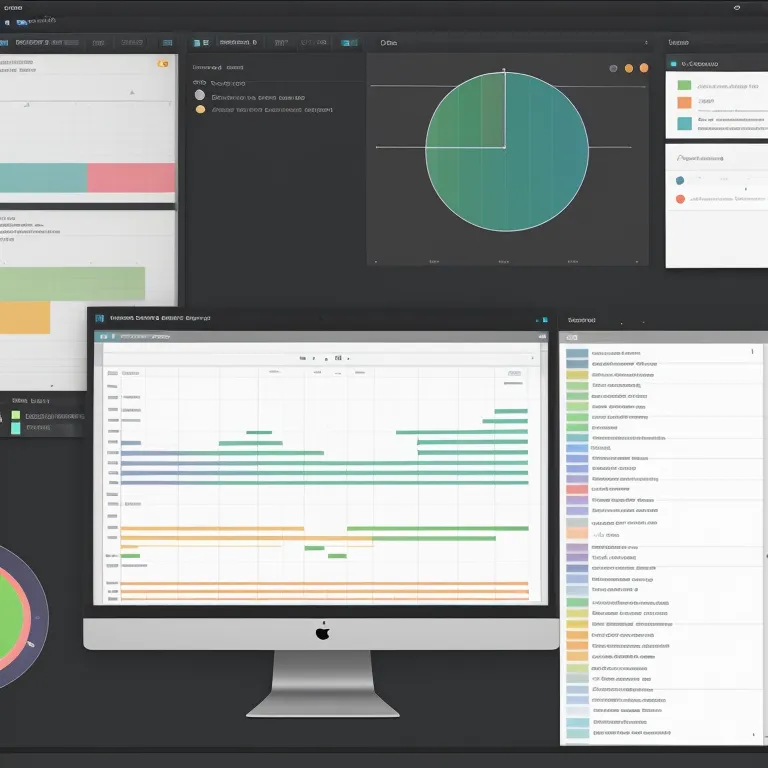Click the orange badge in top-left chart panel

click(x=162, y=64)
